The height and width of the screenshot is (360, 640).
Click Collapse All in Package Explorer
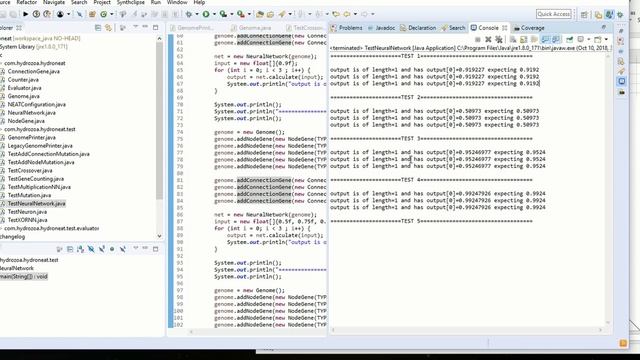click(x=98, y=28)
